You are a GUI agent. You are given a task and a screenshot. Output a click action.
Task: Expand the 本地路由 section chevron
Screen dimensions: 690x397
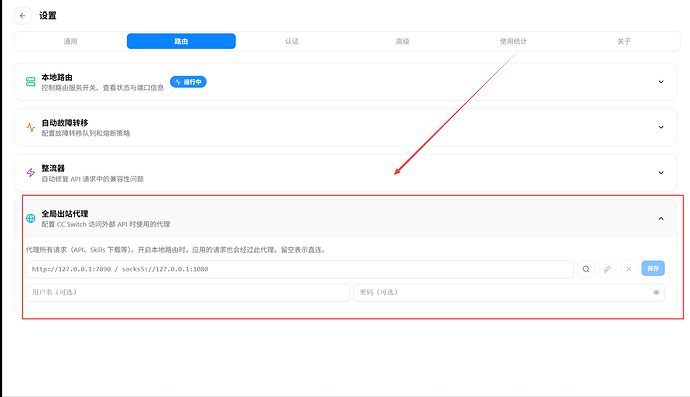[661, 82]
